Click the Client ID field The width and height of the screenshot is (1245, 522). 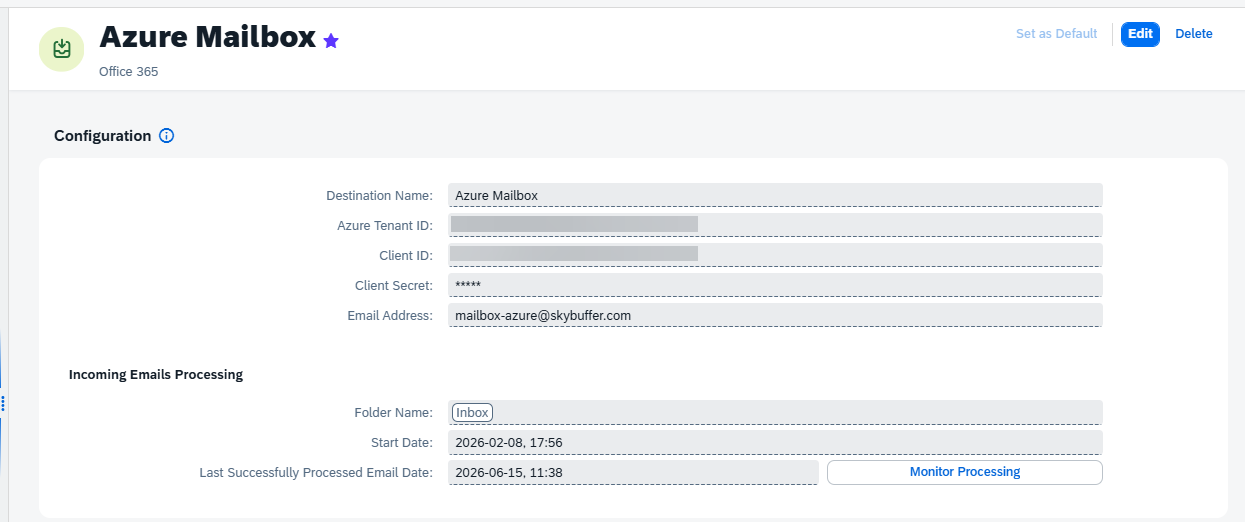tap(775, 255)
